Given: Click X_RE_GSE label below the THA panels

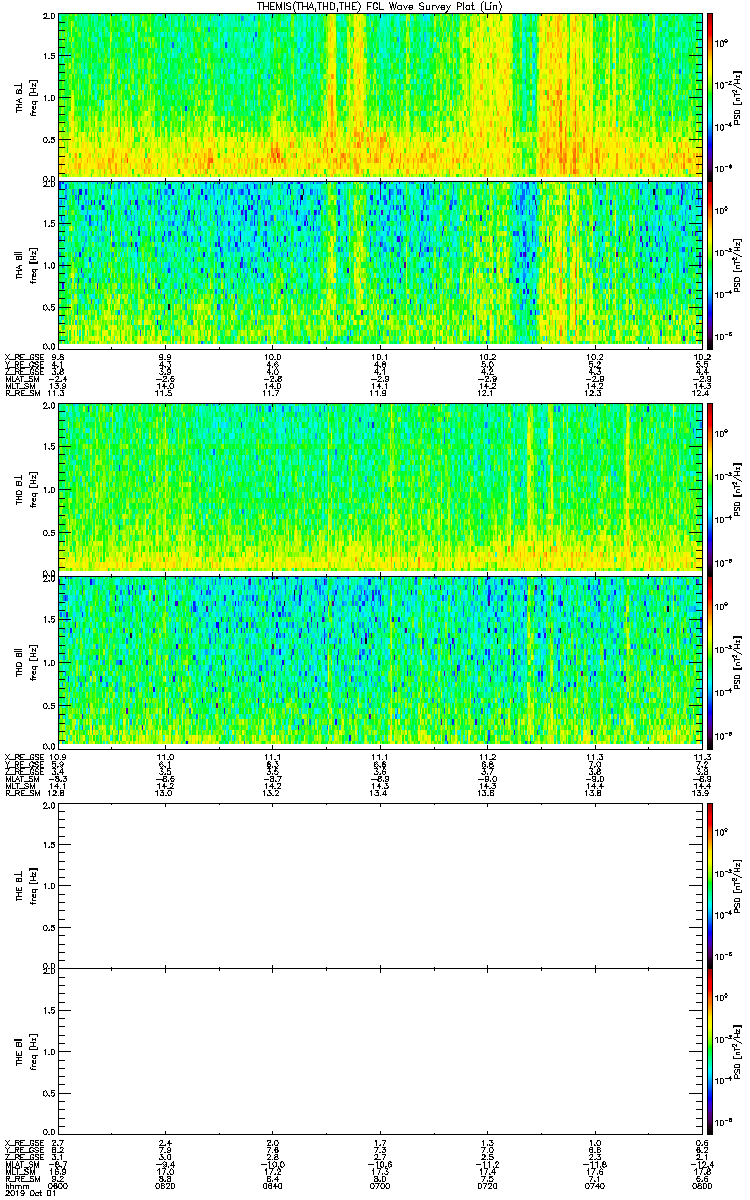Looking at the screenshot, I should (x=22, y=356).
